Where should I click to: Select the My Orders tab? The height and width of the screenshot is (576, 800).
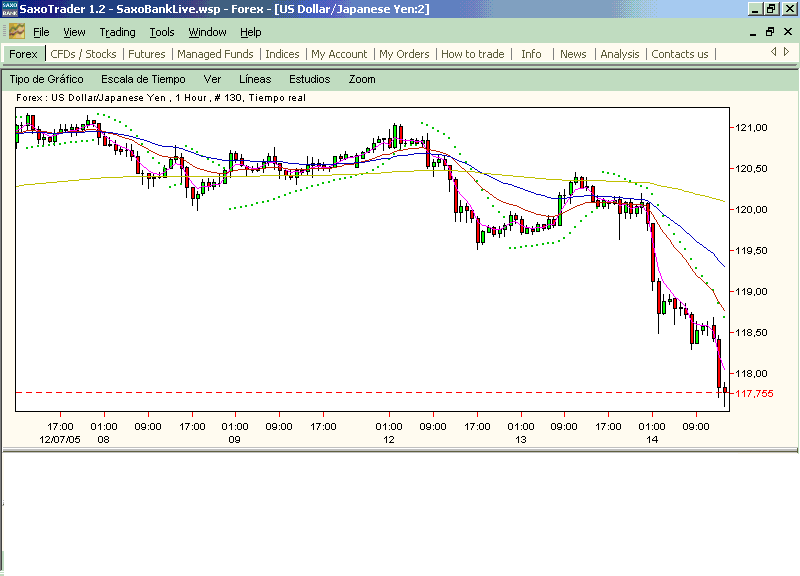pyautogui.click(x=404, y=54)
